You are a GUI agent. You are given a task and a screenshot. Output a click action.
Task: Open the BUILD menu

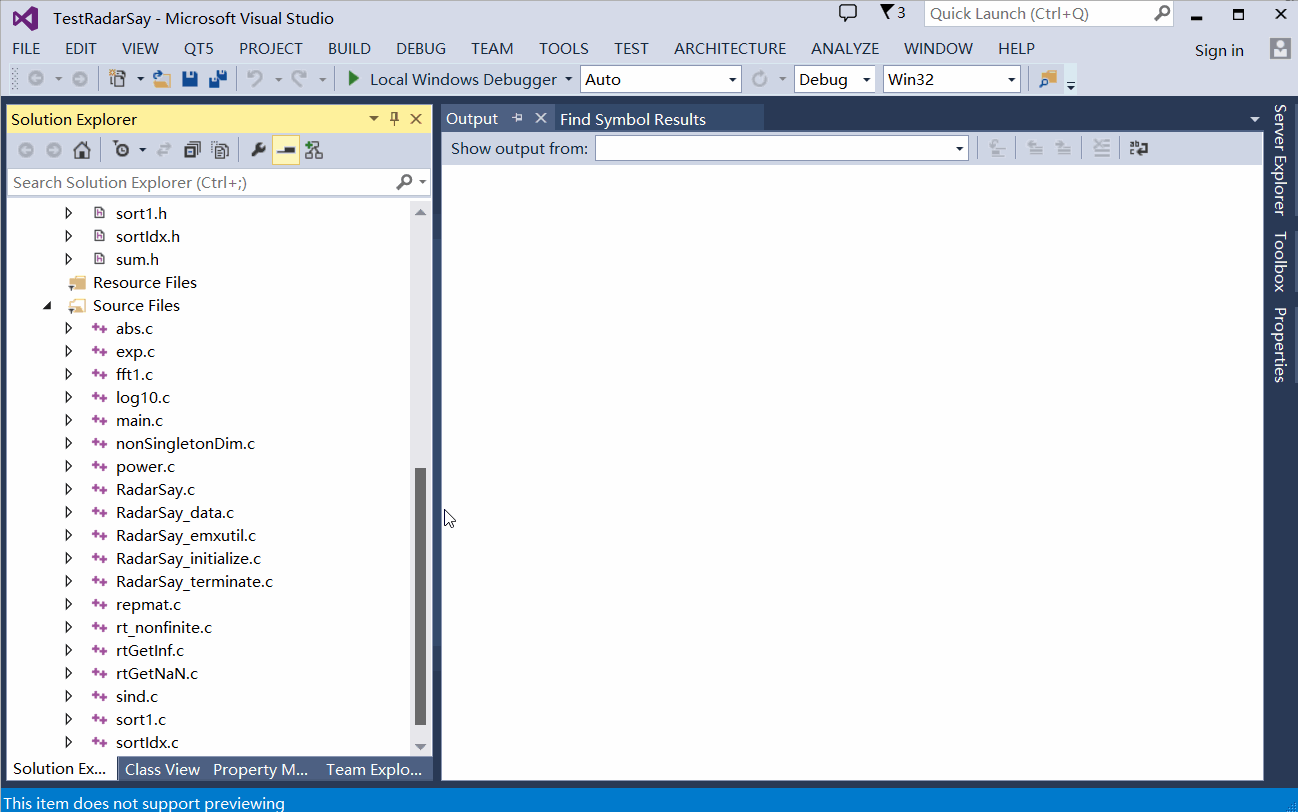tap(349, 48)
